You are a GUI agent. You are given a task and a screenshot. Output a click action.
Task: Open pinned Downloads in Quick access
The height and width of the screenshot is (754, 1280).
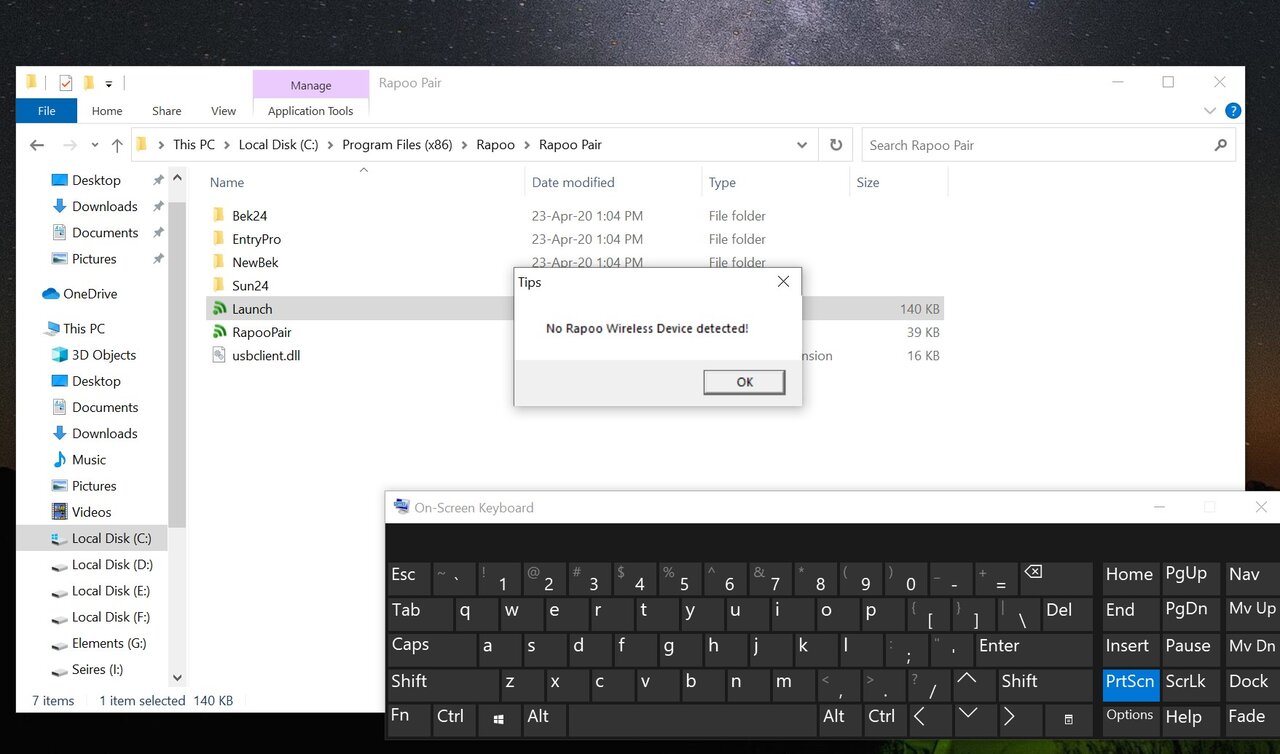(x=105, y=207)
